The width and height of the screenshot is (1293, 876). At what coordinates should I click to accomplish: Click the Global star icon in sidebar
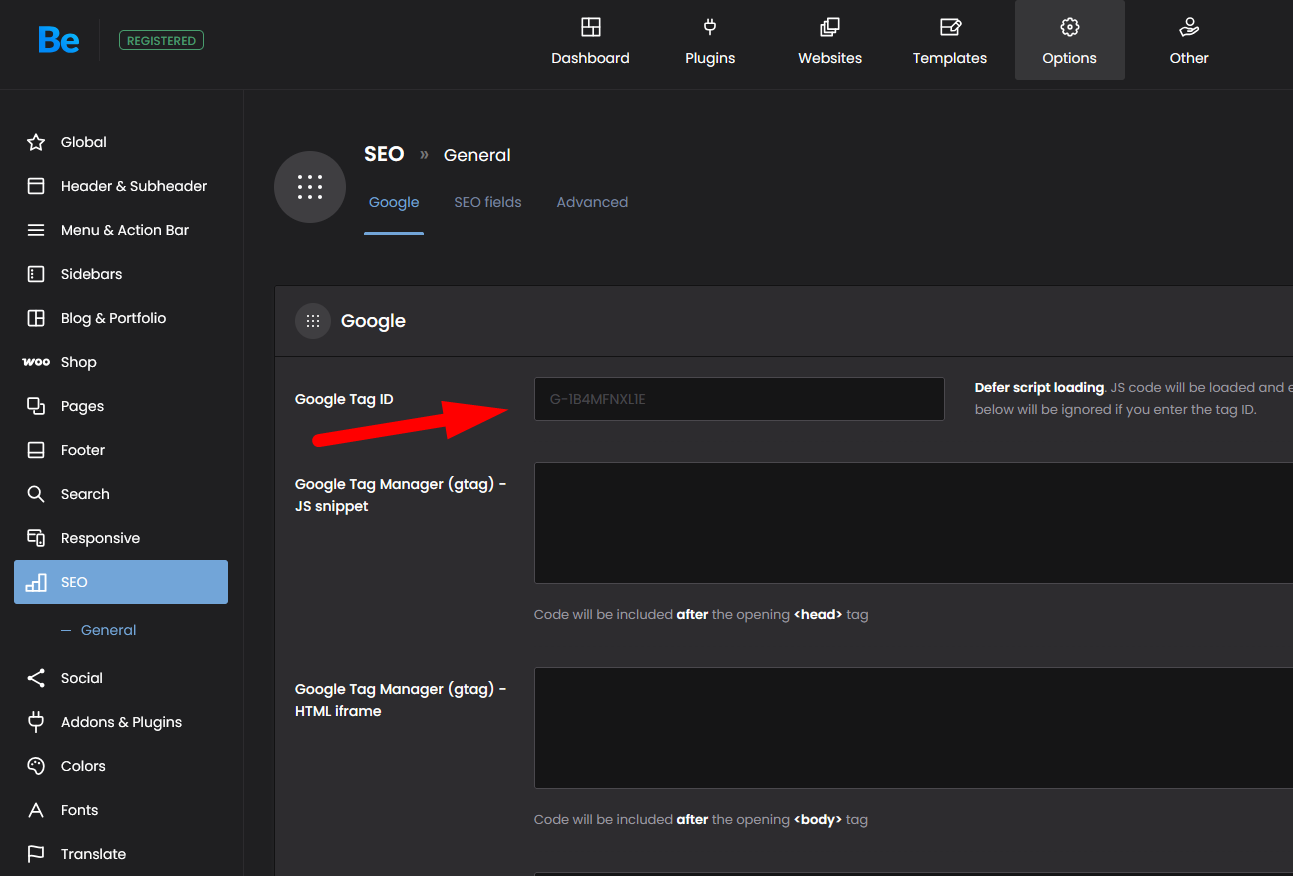pyautogui.click(x=36, y=142)
